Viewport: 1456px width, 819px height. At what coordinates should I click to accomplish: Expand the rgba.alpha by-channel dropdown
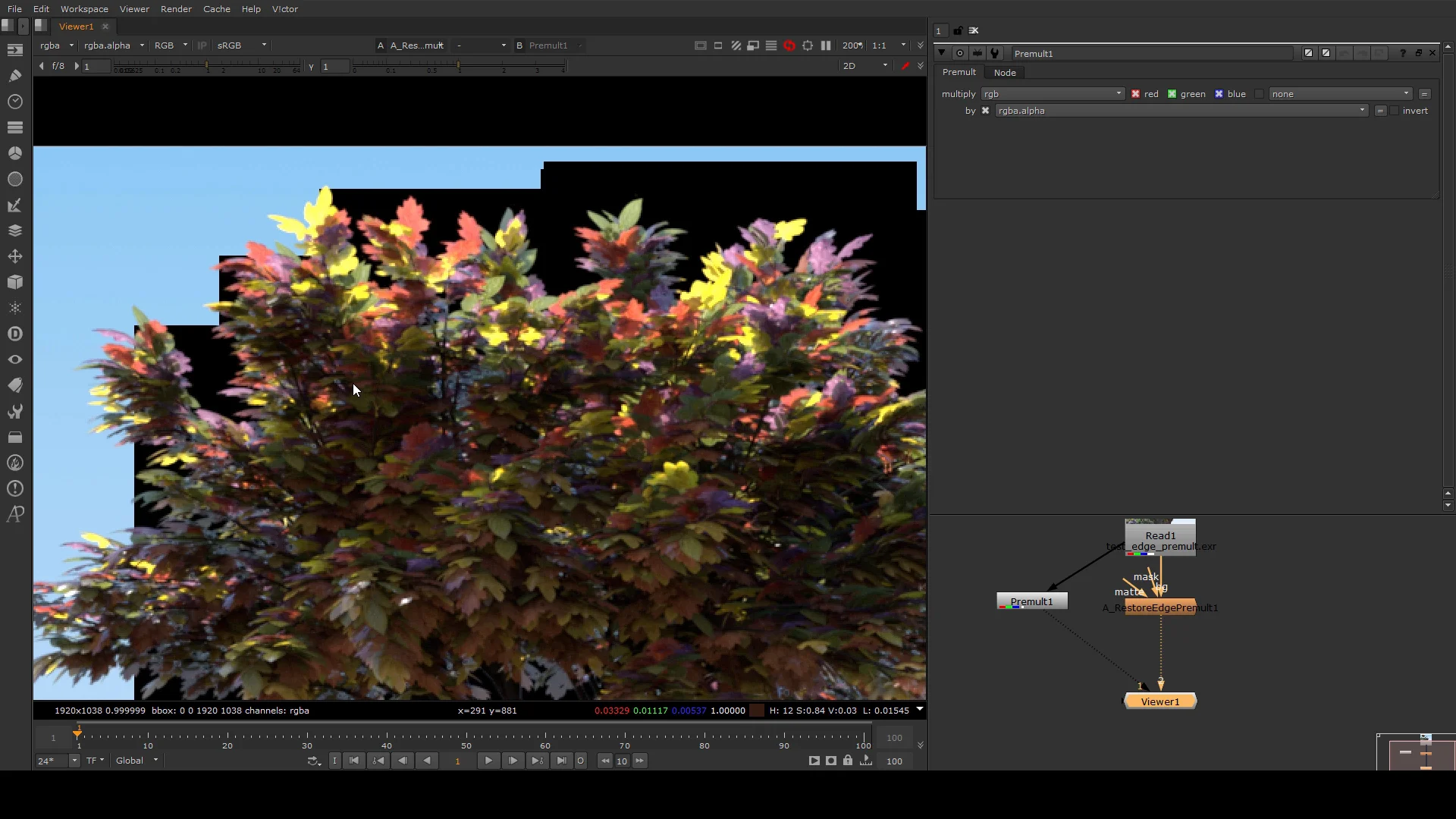click(1181, 111)
